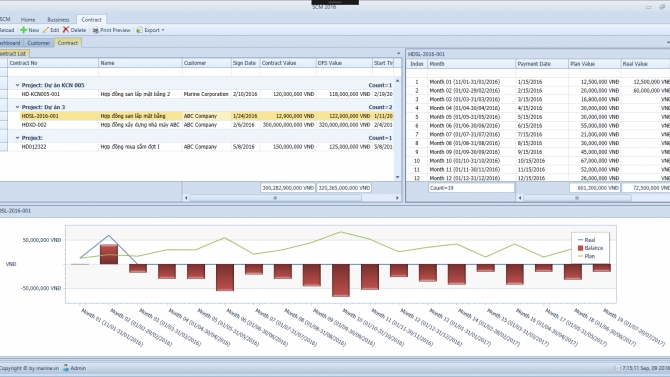The height and width of the screenshot is (377, 670).
Task: Click payment grid horizontal scrollbar thumb
Action: point(577,198)
